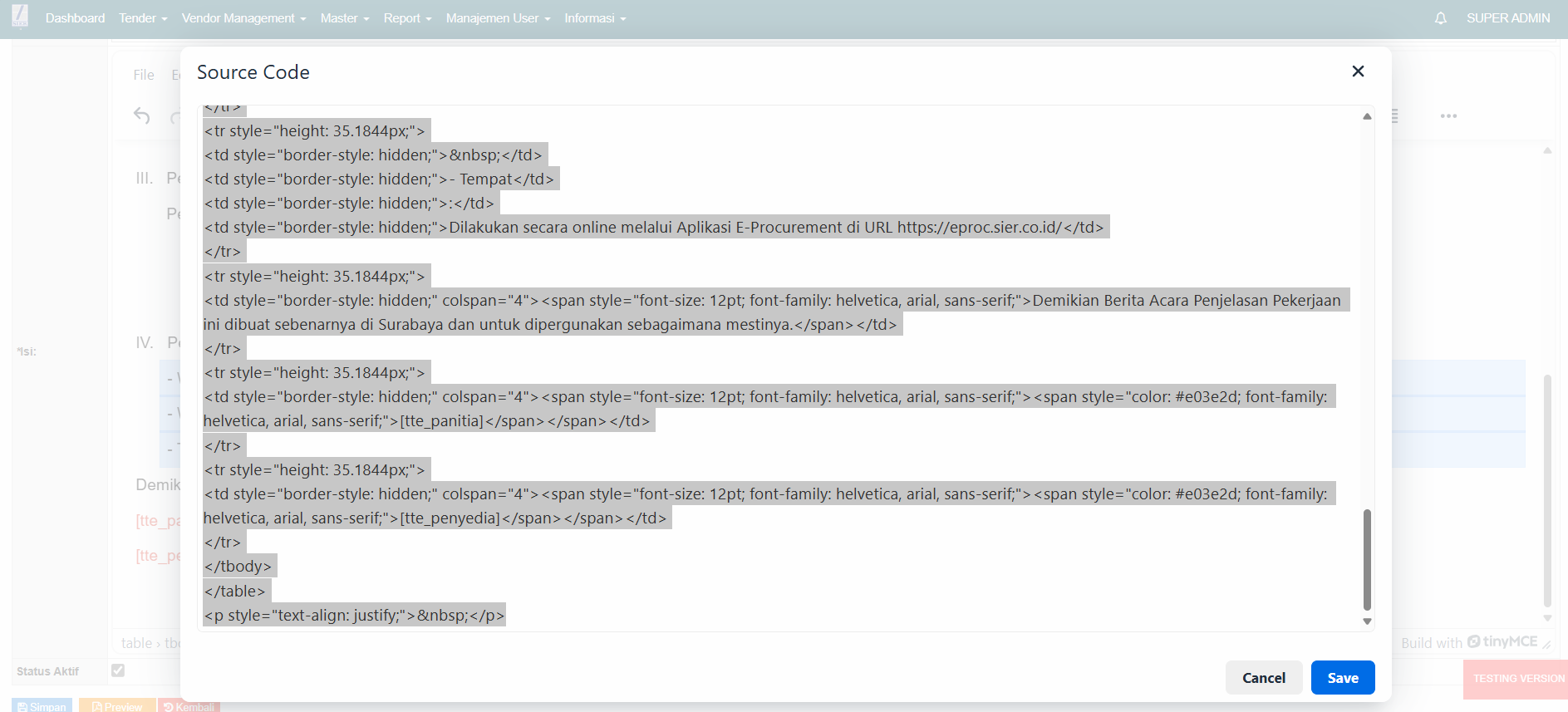This screenshot has height=712, width=1568.
Task: Click the editor page scrollbar thumb
Action: click(x=1547, y=490)
